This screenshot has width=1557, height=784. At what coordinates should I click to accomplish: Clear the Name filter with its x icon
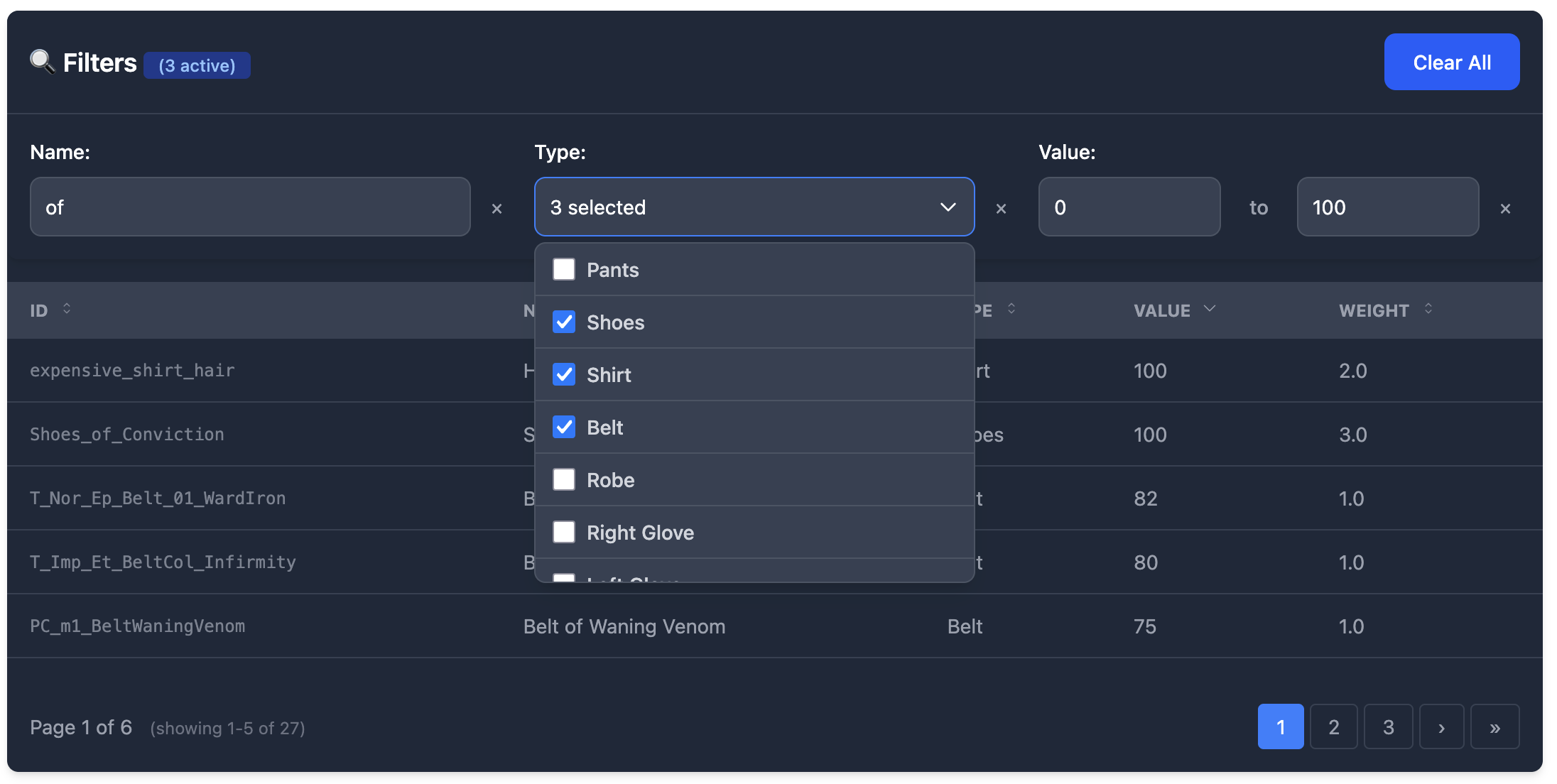click(x=497, y=208)
